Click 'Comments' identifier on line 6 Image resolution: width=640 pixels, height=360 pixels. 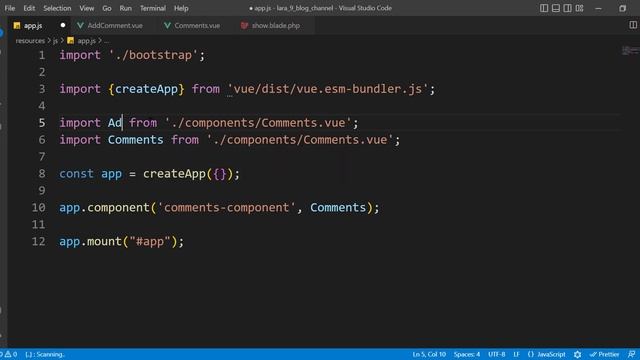coord(136,140)
